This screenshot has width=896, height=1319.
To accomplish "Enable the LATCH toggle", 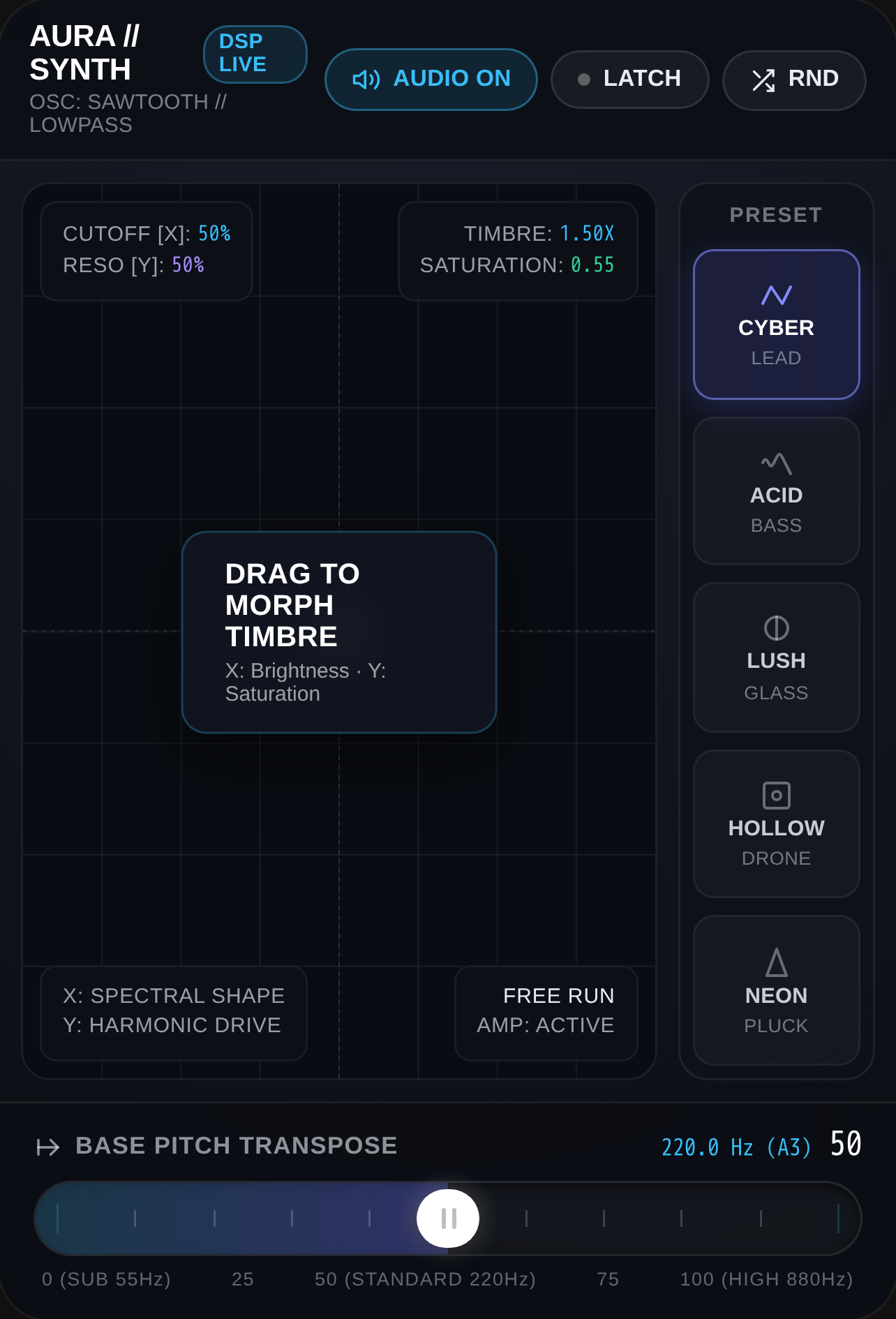I will pos(630,80).
